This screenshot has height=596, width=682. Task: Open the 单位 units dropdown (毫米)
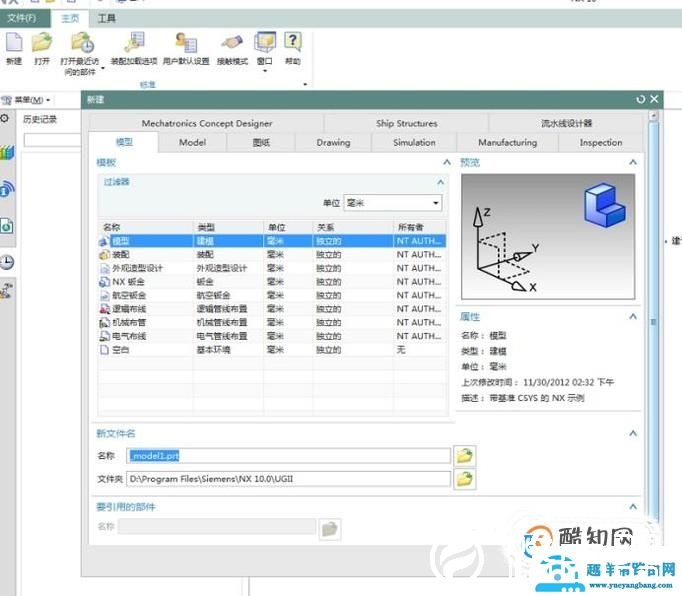pyautogui.click(x=393, y=203)
